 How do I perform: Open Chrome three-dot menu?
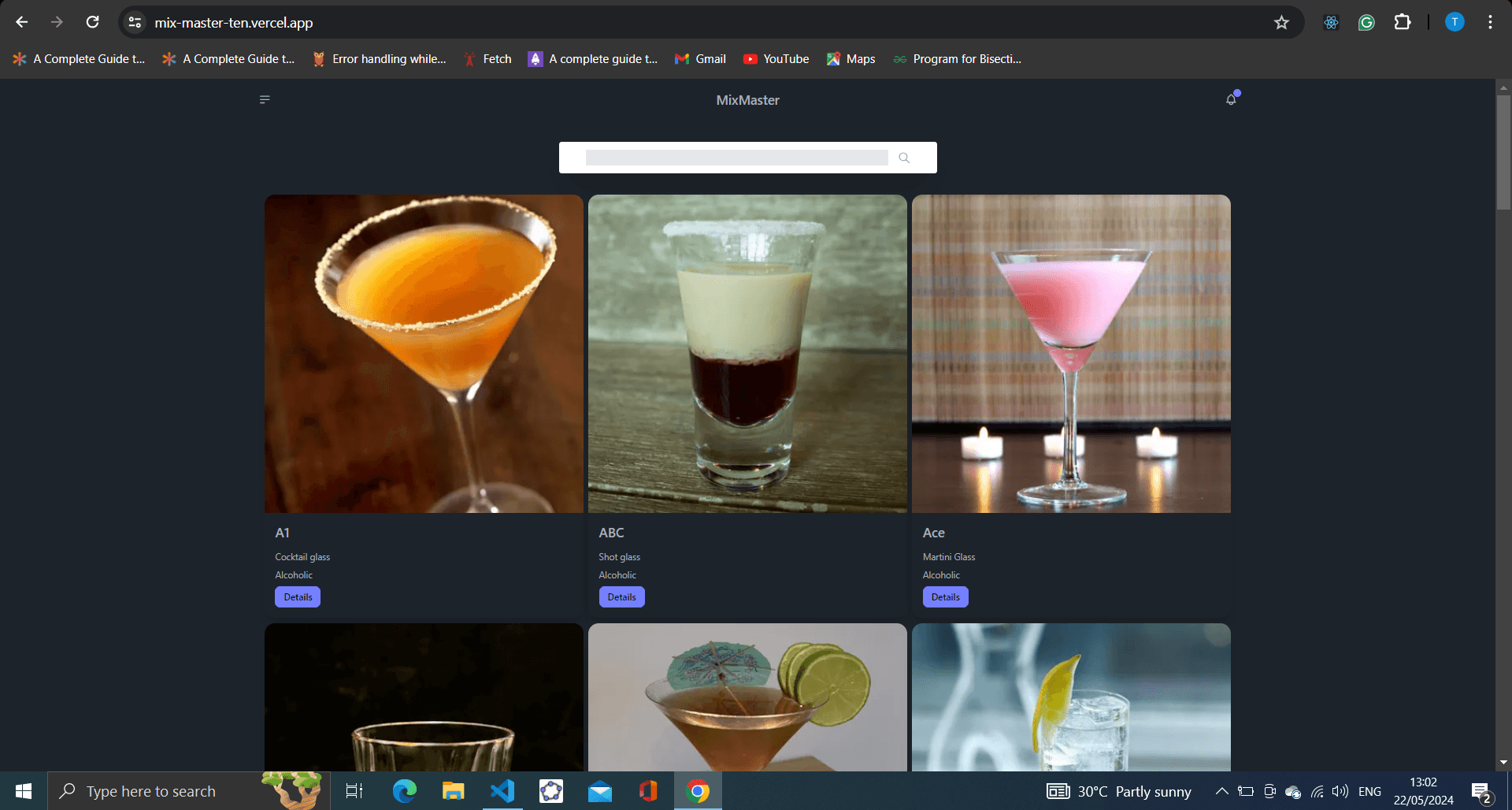coord(1490,23)
